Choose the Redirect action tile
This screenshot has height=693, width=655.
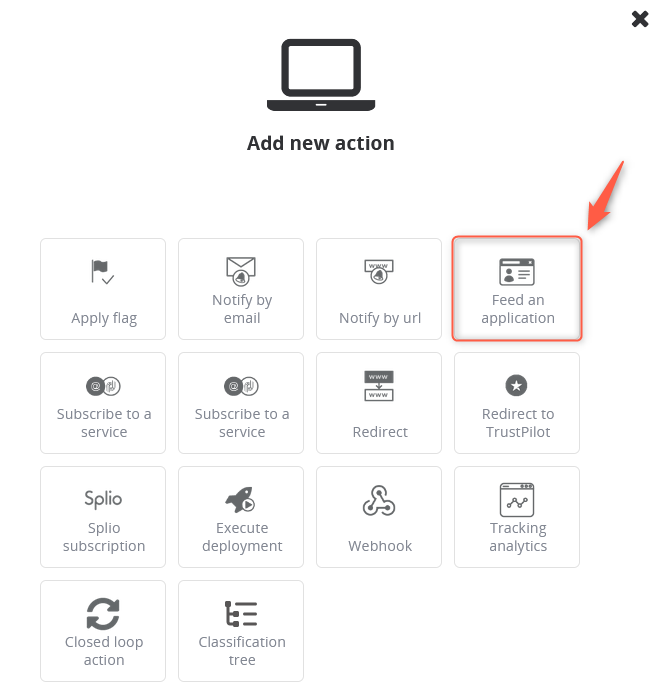point(379,403)
